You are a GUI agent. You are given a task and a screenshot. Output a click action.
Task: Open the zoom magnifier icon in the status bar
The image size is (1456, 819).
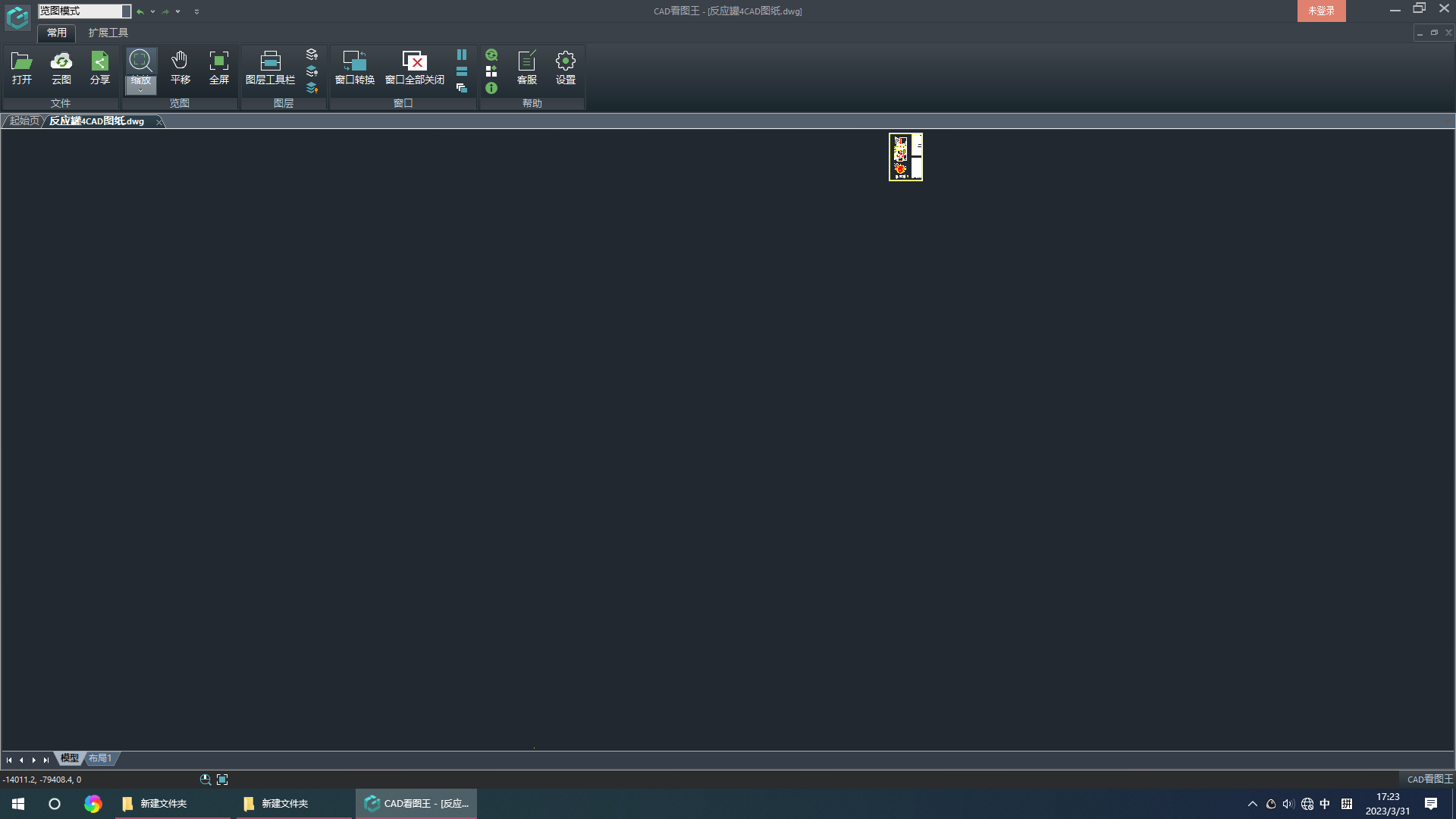click(x=205, y=779)
